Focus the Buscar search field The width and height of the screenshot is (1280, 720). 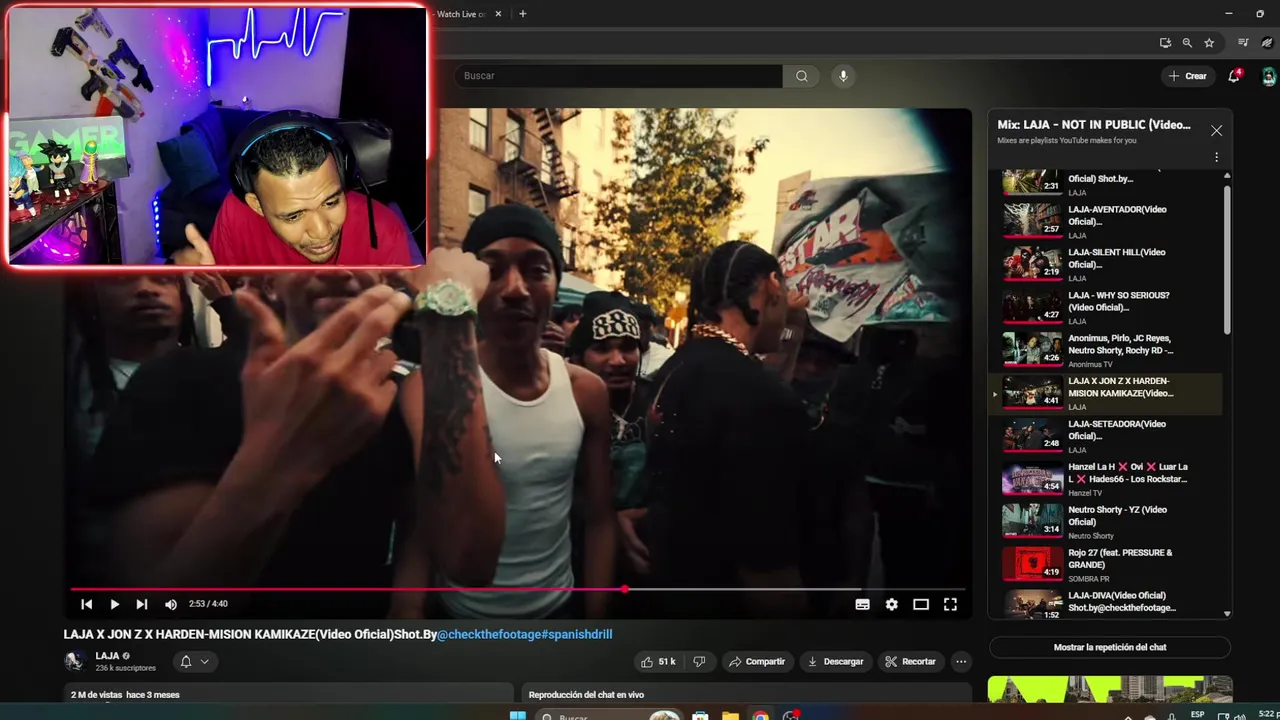click(x=620, y=76)
